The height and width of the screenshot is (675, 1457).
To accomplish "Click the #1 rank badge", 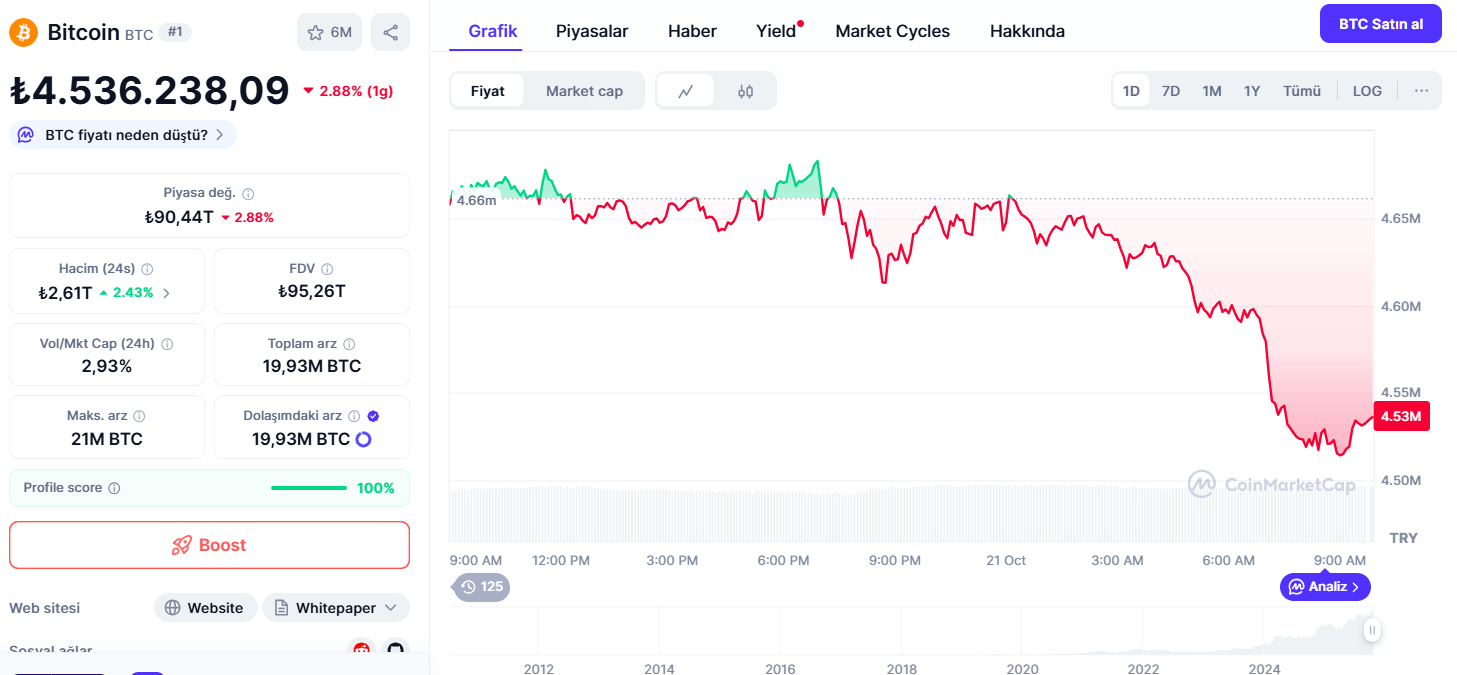I will [175, 32].
